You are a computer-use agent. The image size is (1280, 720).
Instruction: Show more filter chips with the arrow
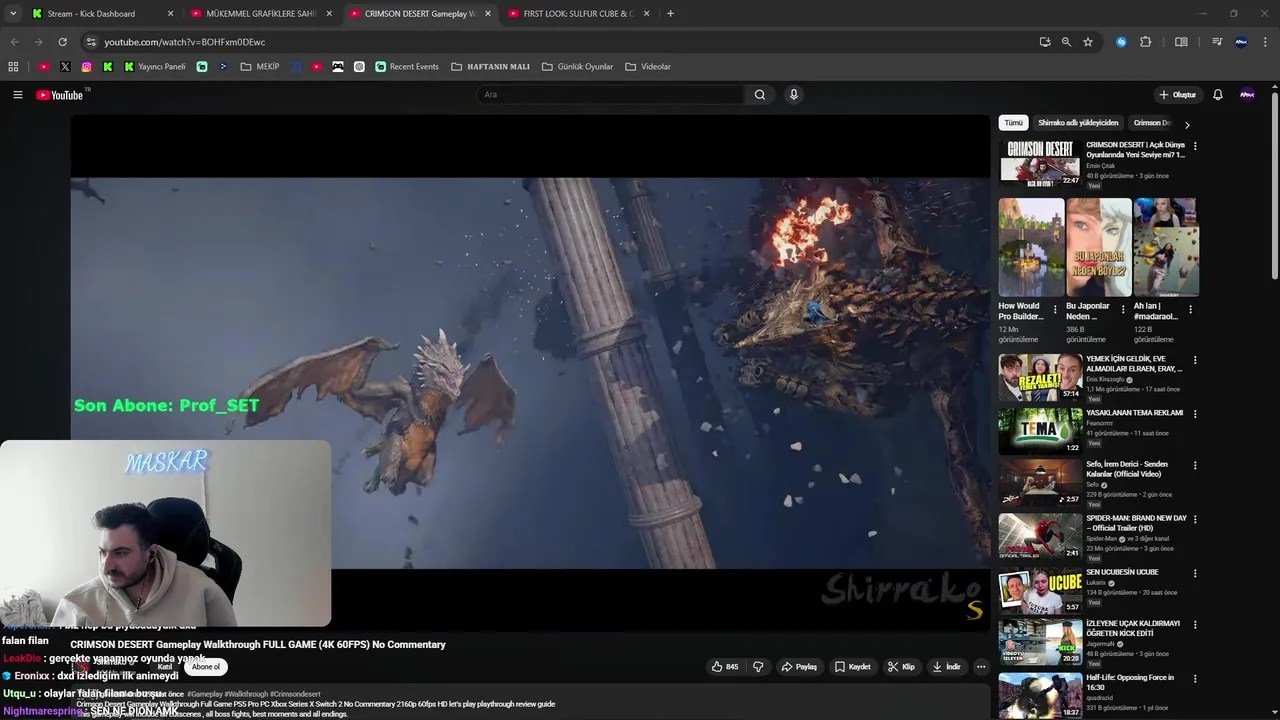[1187, 125]
